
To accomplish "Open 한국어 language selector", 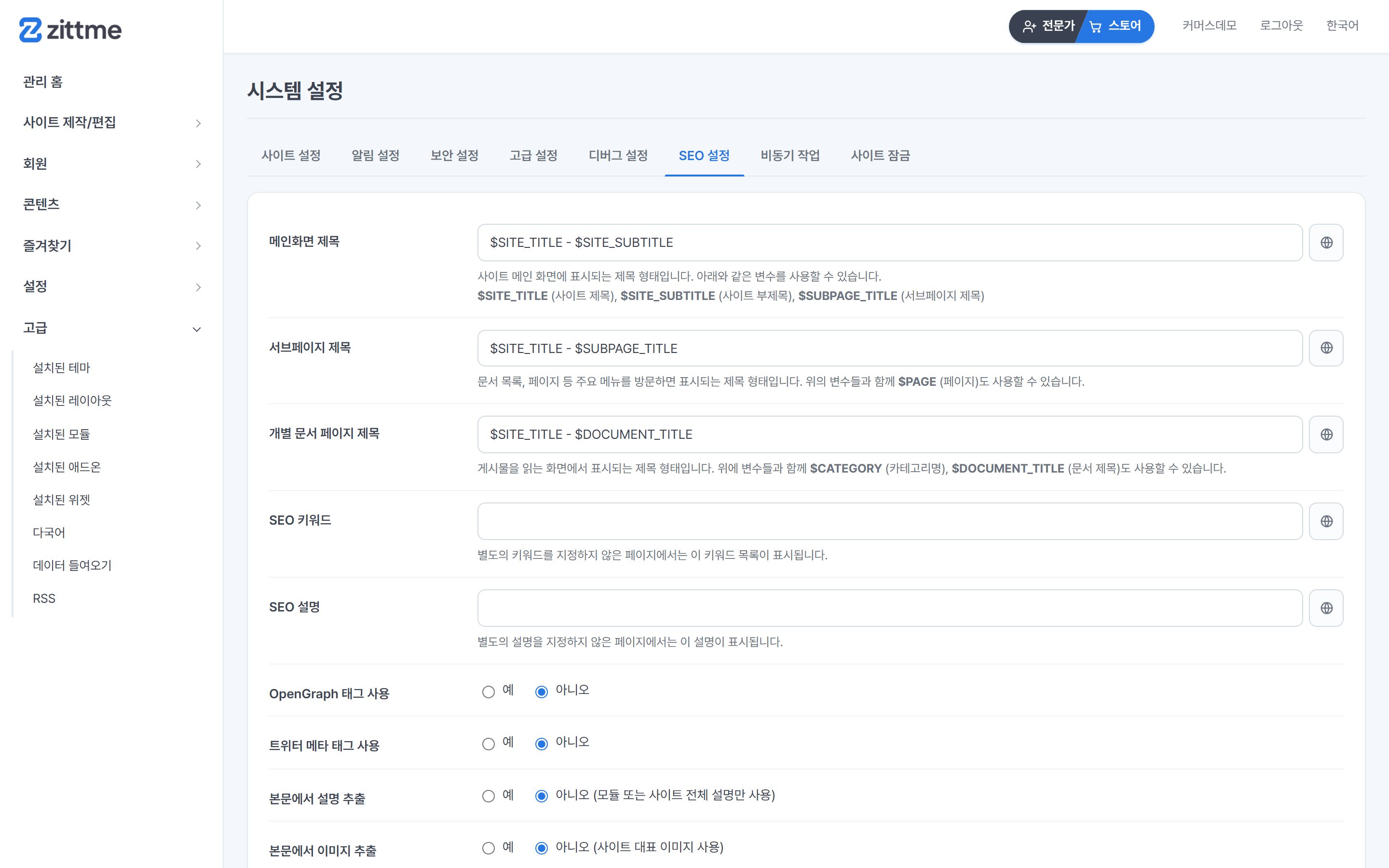I will pos(1342,26).
